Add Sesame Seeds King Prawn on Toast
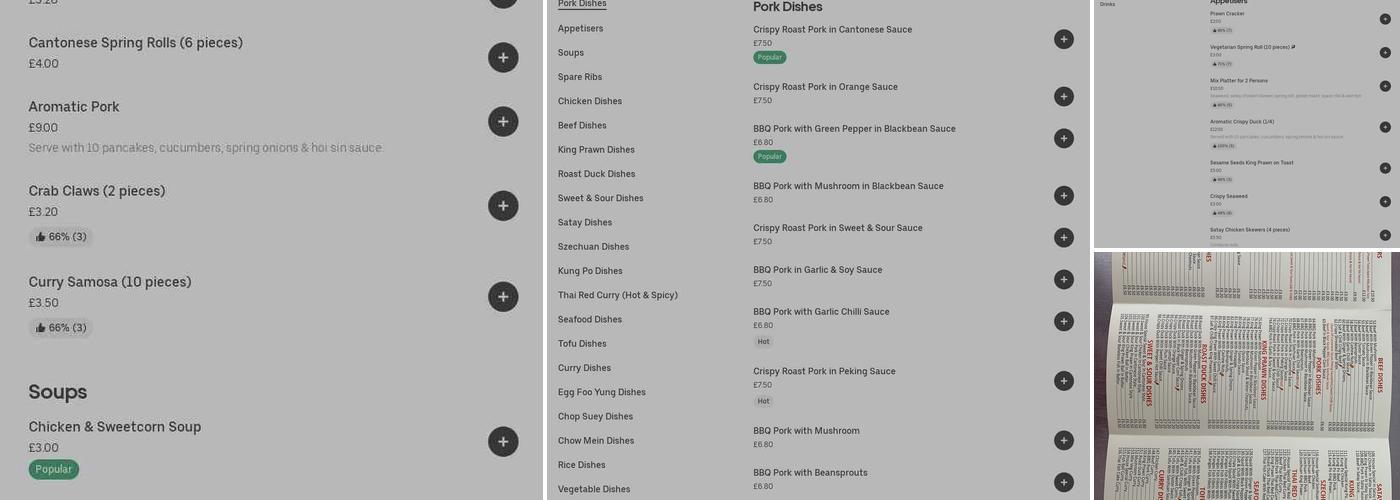Screen dimensions: 1400x500 (x=1385, y=168)
